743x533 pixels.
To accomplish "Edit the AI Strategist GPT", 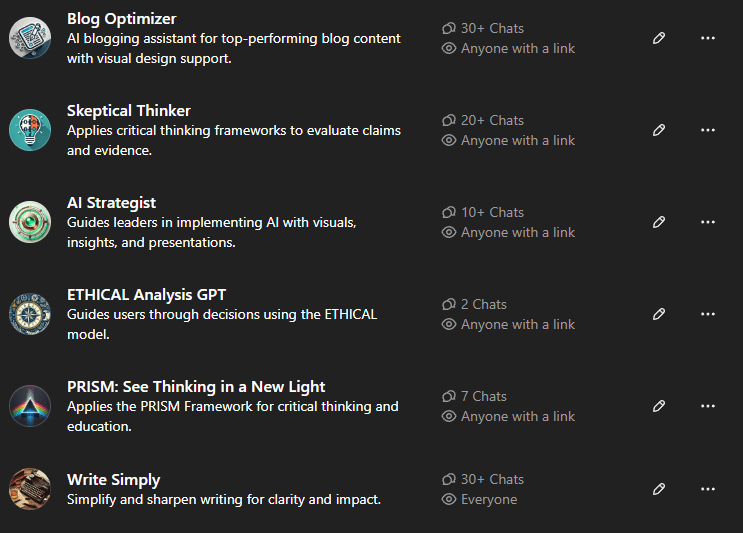I will 659,222.
